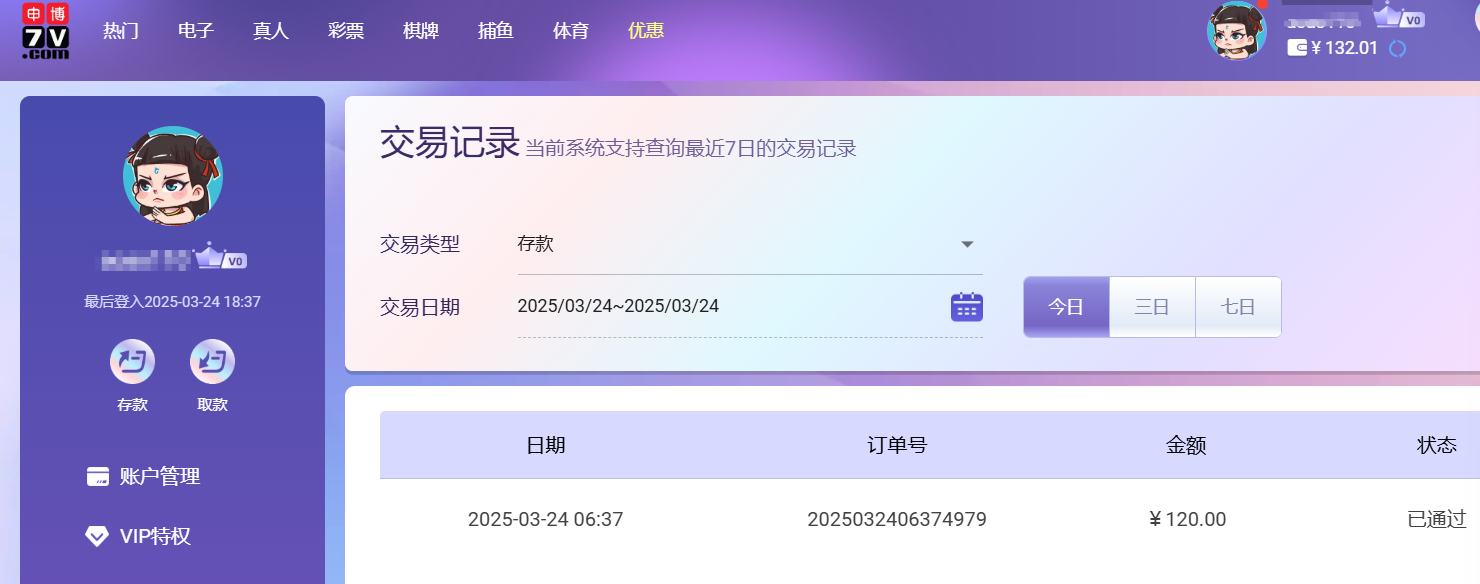Expand the 交易类型 dropdown arrow
The height and width of the screenshot is (584, 1480).
966,244
